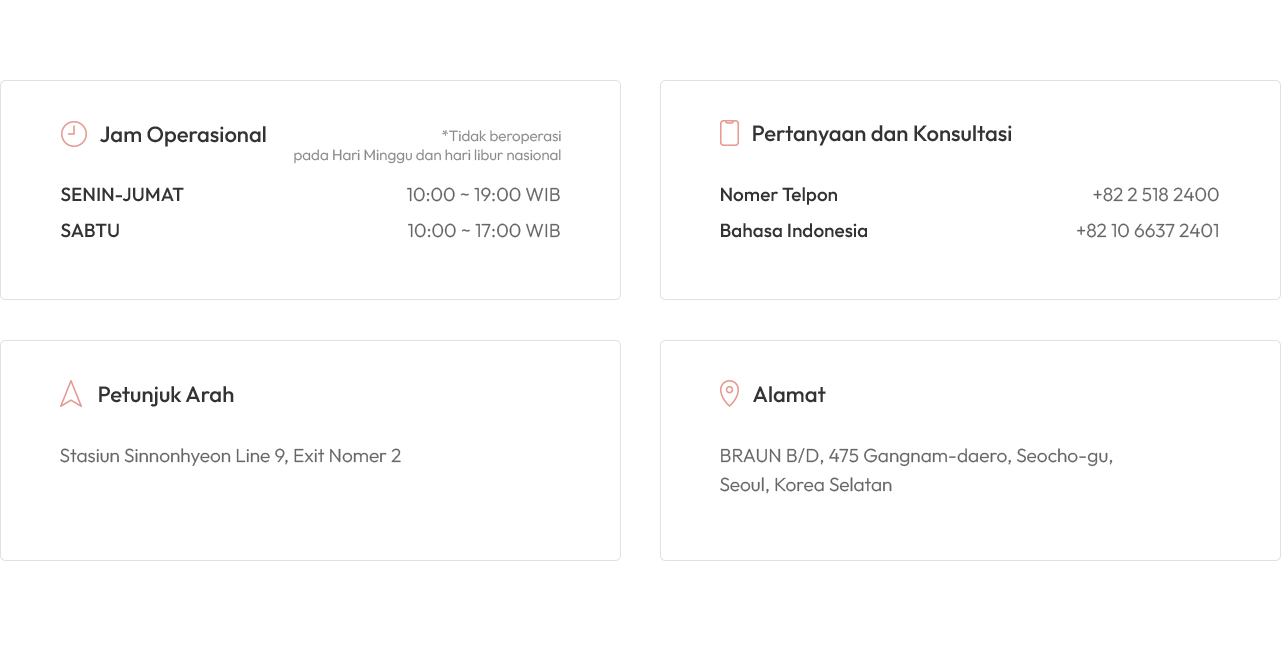Click the clock icon beside Jam Operasional
Viewport: 1281px width, 659px height.
pyautogui.click(x=74, y=134)
